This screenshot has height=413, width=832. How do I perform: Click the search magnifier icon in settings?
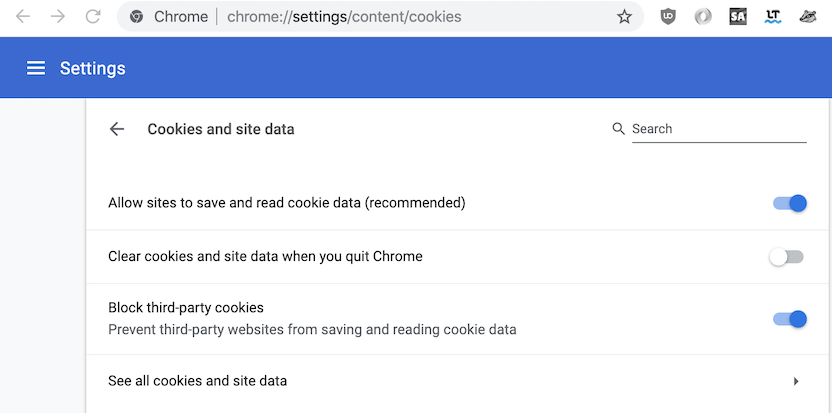(618, 129)
